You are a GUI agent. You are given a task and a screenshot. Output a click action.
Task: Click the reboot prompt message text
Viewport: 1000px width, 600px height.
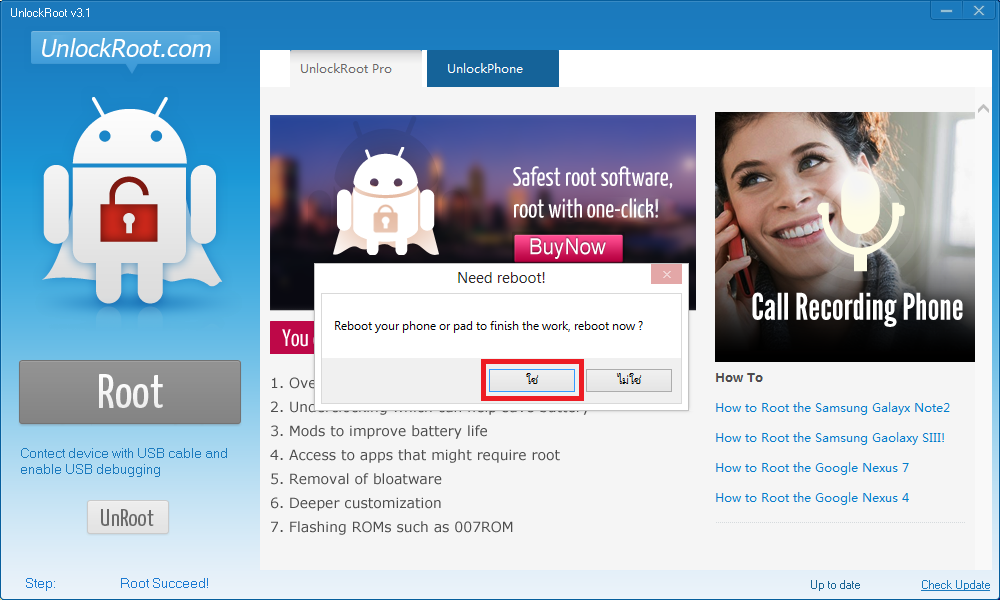pyautogui.click(x=489, y=326)
